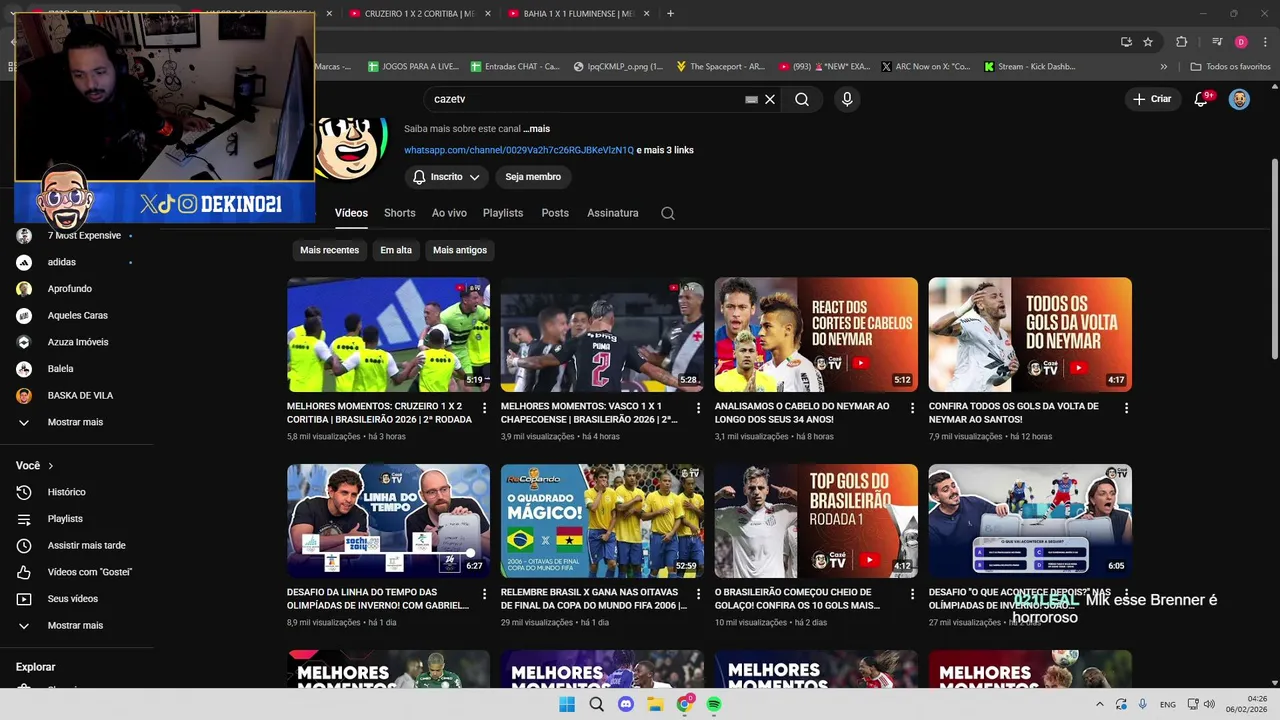Click the search magnifier button beside cazetv
The height and width of the screenshot is (720, 1280).
(802, 99)
